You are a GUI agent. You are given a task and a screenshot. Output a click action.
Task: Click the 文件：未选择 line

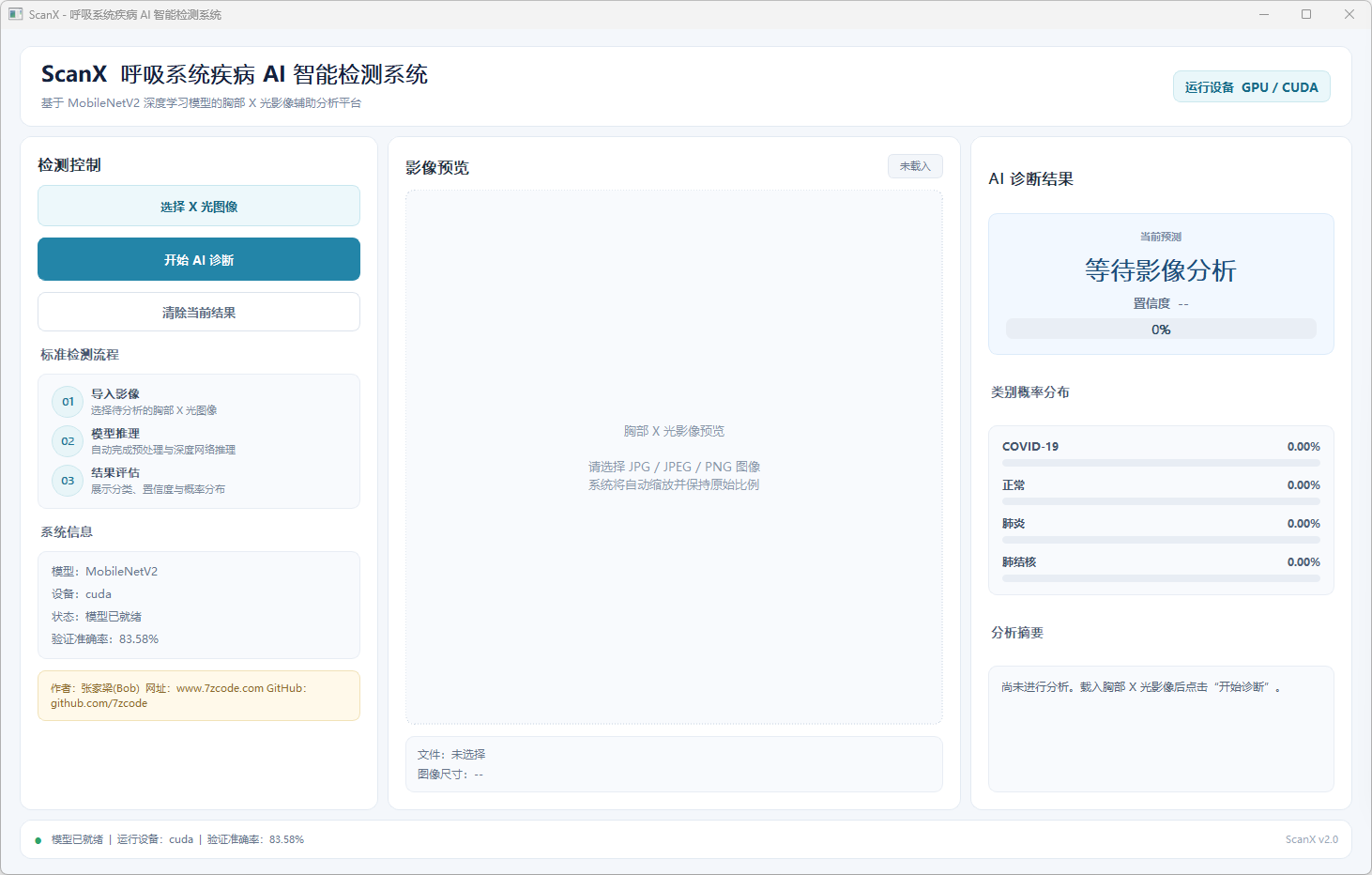coord(451,755)
